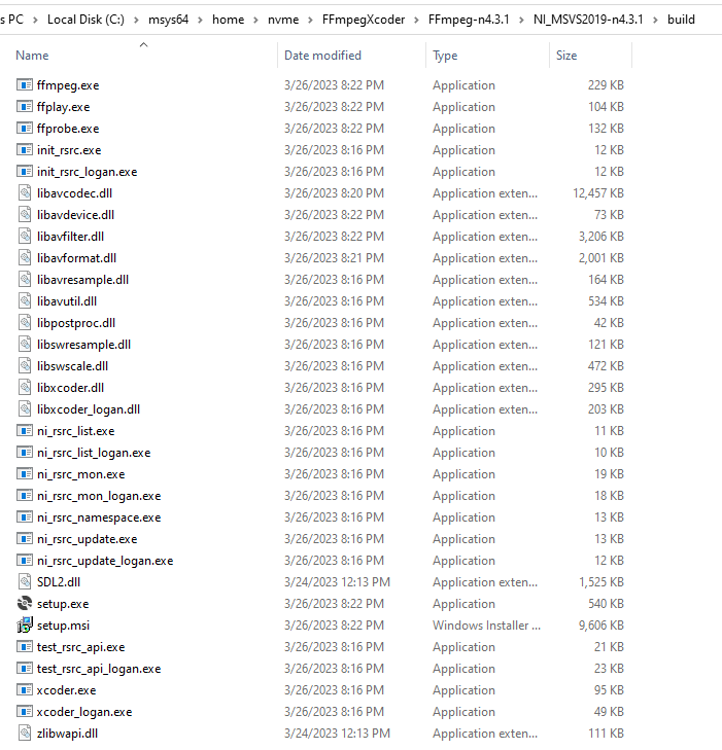The image size is (722, 750).
Task: Sort by Date modified column header
Action: [x=322, y=55]
